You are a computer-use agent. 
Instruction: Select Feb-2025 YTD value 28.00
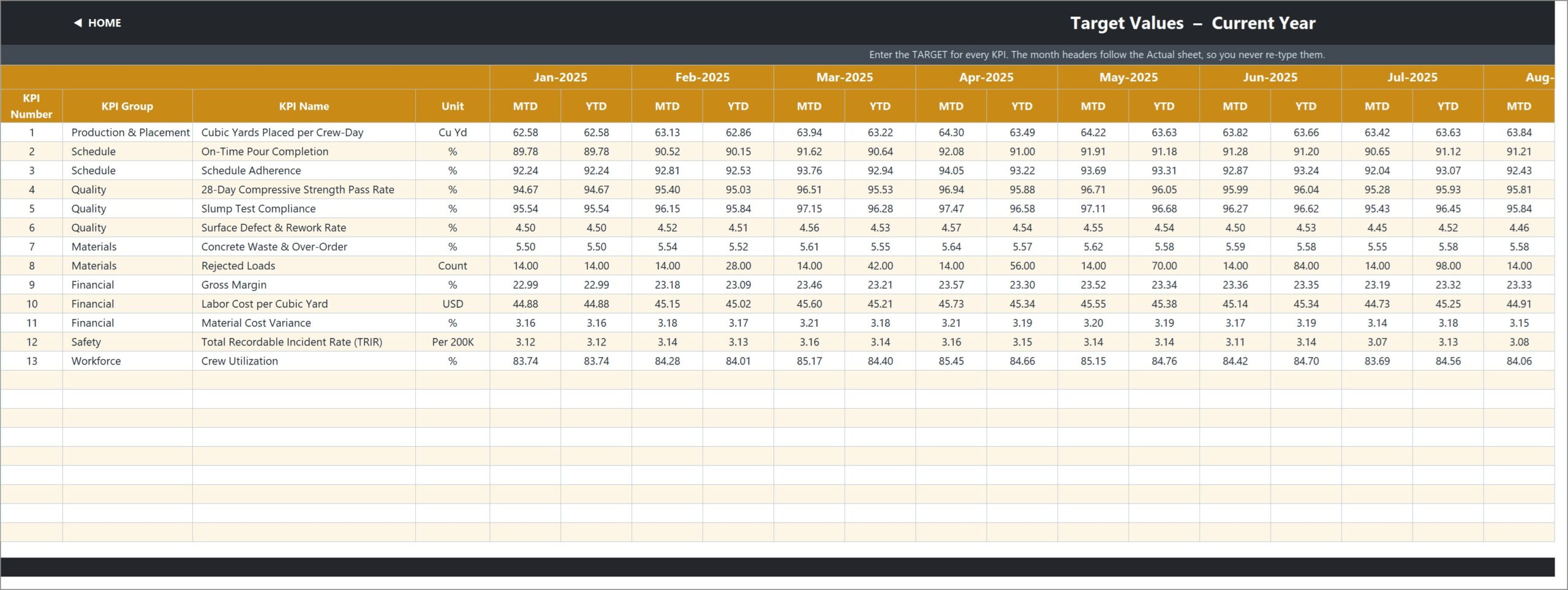(738, 265)
